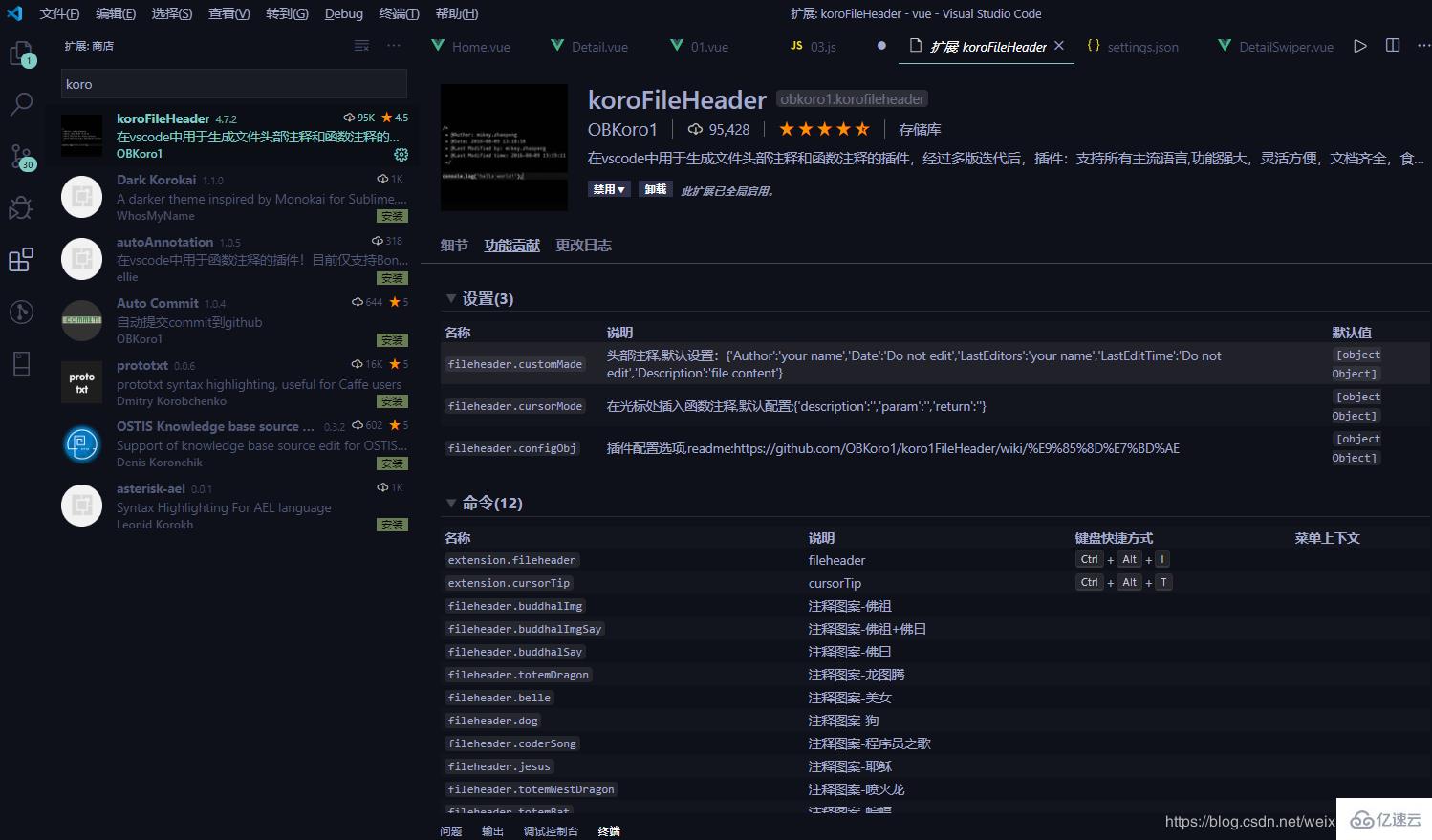This screenshot has width=1432, height=840.
Task: Switch to the Home.vue tab
Action: tap(470, 46)
